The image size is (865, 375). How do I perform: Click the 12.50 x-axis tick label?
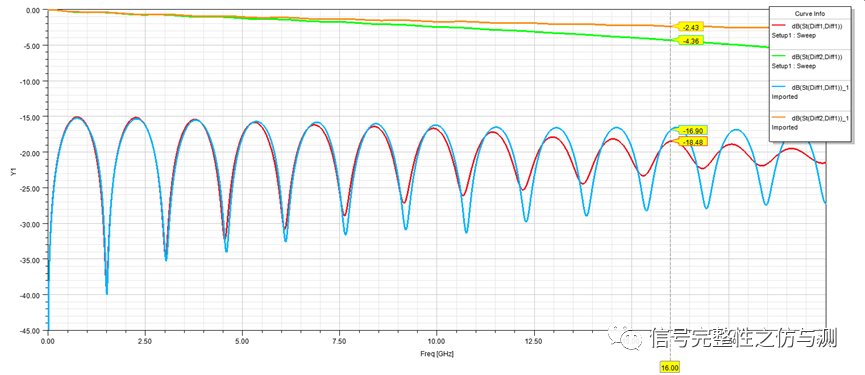pyautogui.click(x=533, y=341)
